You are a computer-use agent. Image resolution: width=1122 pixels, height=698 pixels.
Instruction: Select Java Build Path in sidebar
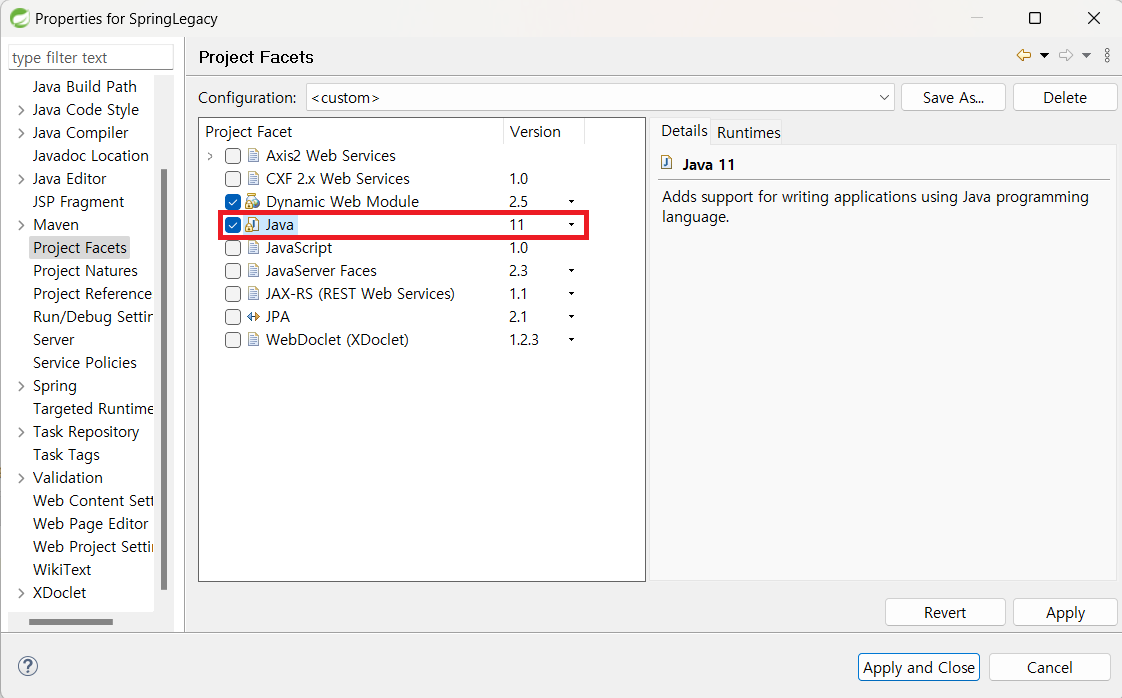tap(84, 87)
